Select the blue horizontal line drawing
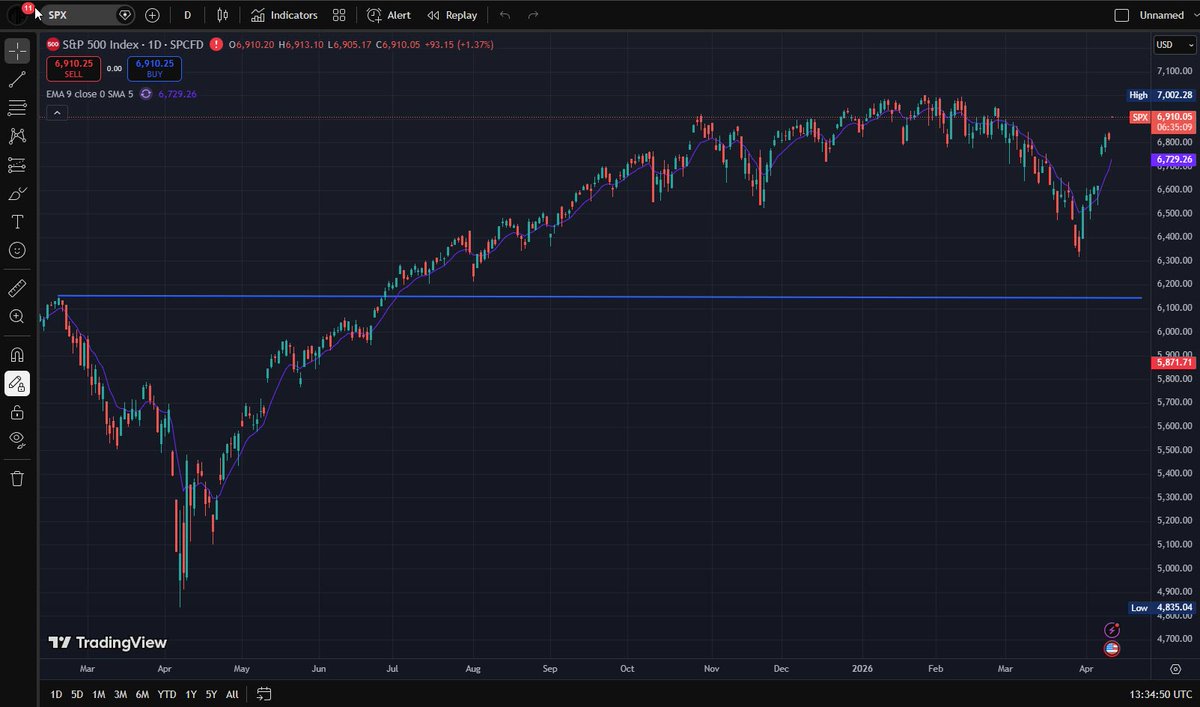Image resolution: width=1200 pixels, height=707 pixels. tap(600, 297)
